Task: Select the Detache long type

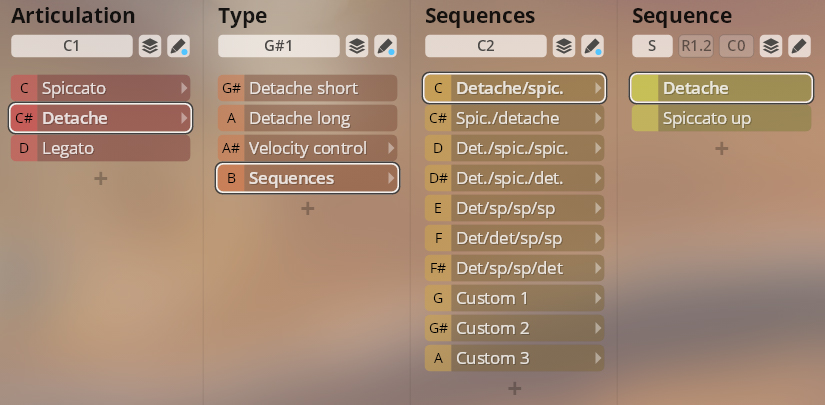Action: (307, 118)
